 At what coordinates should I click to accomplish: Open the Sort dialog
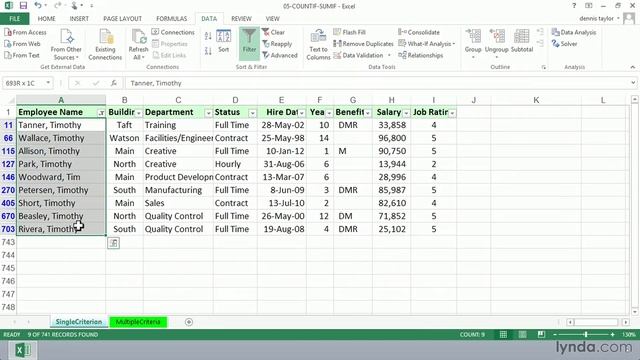point(224,42)
